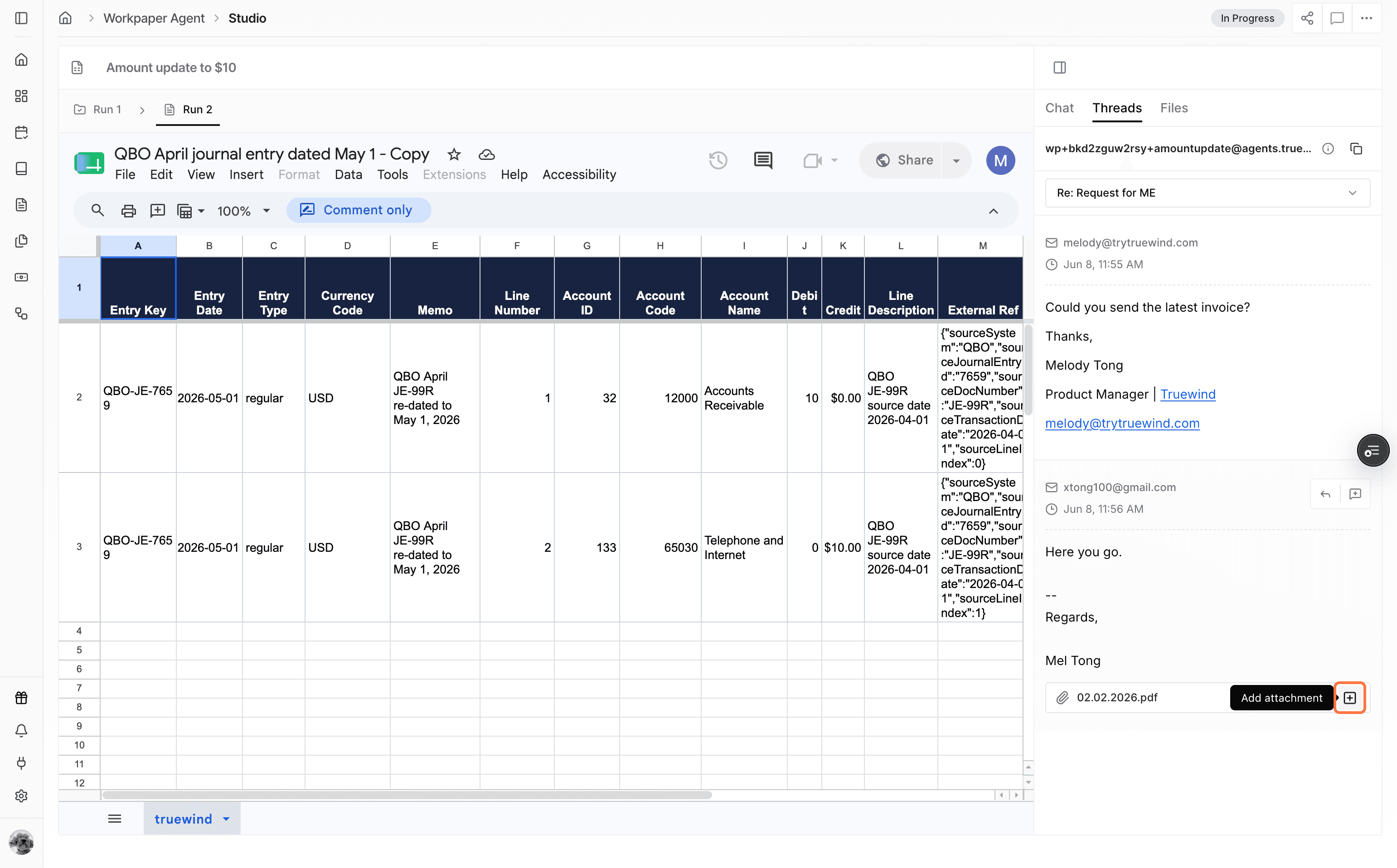Open the floating task list button

(x=1373, y=451)
